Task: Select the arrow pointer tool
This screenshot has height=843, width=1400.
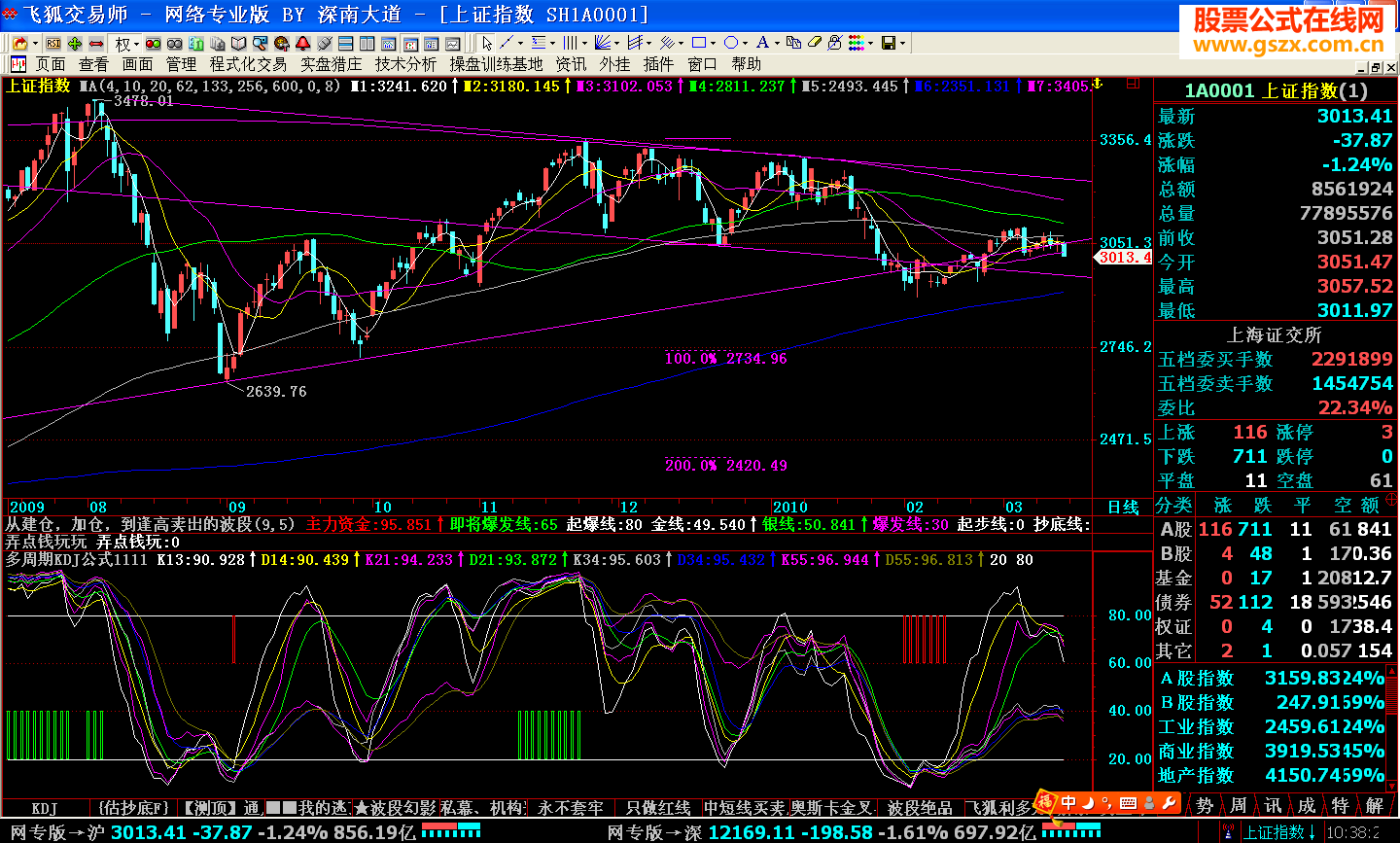Action: pyautogui.click(x=487, y=44)
